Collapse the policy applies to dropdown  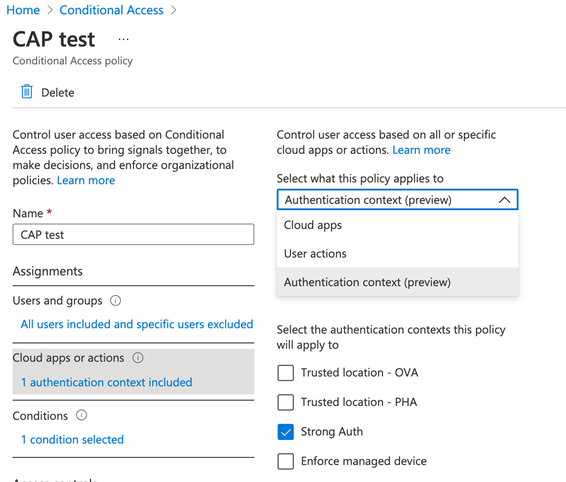(397, 200)
